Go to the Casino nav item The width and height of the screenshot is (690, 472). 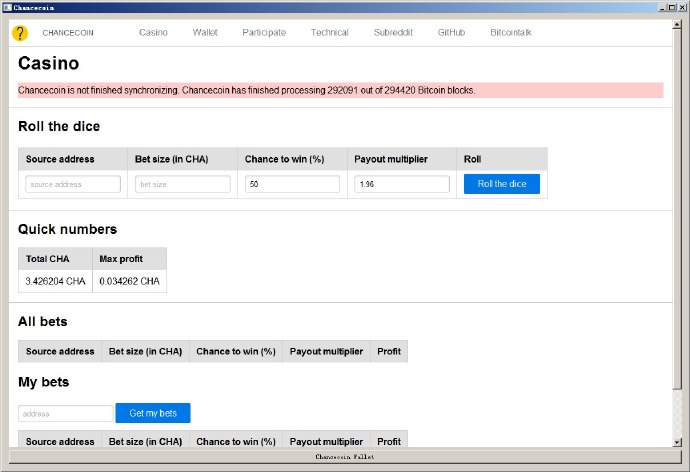tap(153, 33)
